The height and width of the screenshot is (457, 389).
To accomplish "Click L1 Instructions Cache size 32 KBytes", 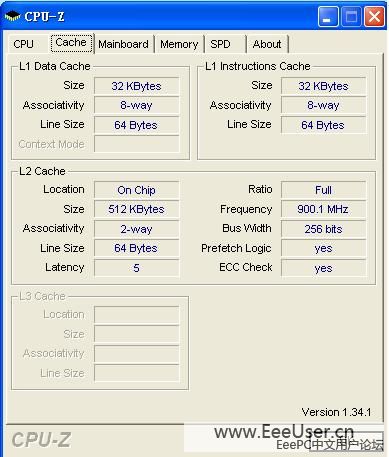I will coord(323,86).
